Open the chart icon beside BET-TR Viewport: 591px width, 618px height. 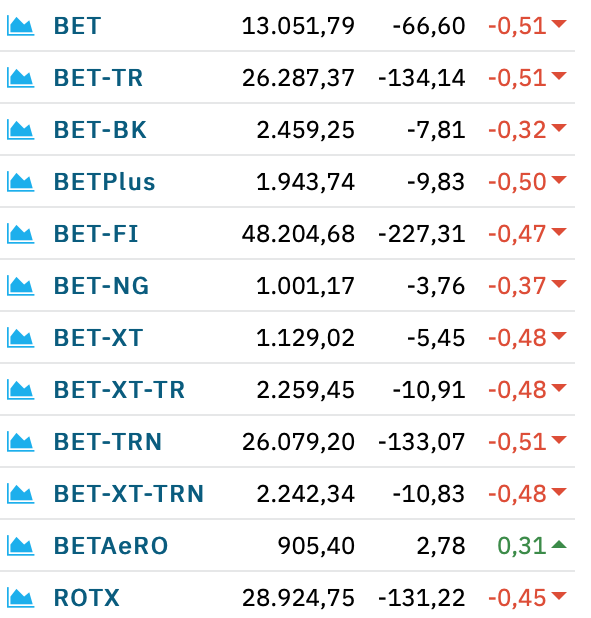(21, 78)
